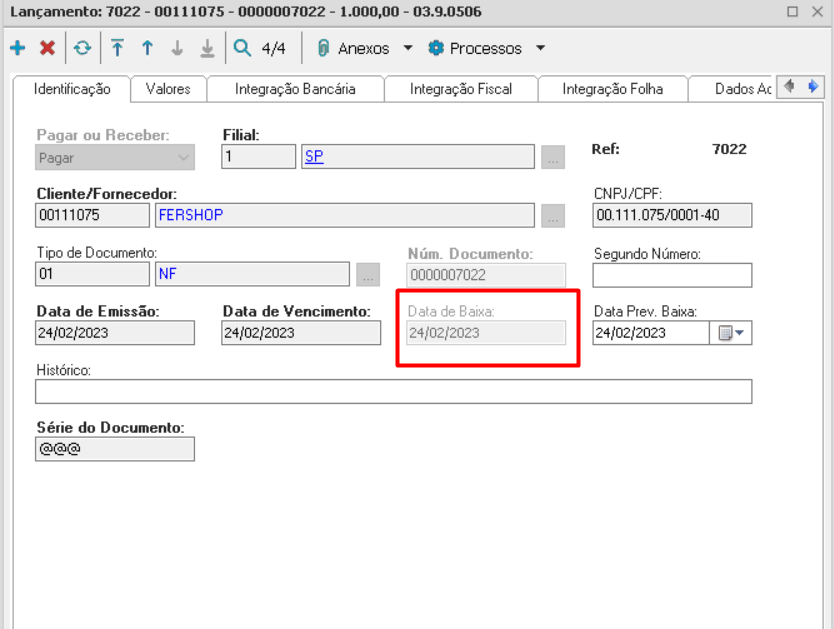The height and width of the screenshot is (629, 834).
Task: Open the Data Prev. Baixa calendar dropdown
Action: pyautogui.click(x=731, y=333)
